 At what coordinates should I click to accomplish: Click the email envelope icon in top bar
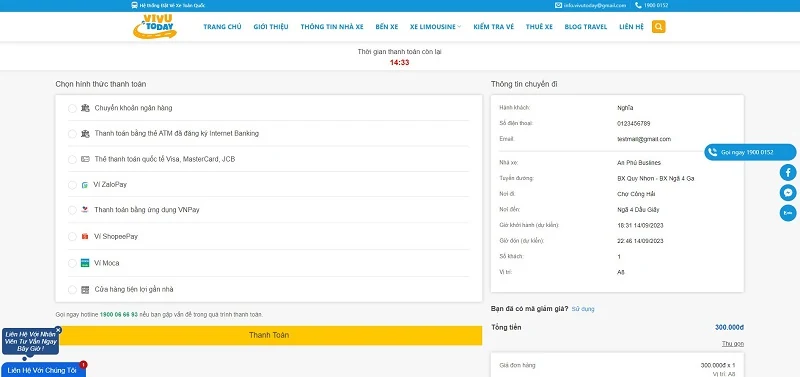(558, 5)
